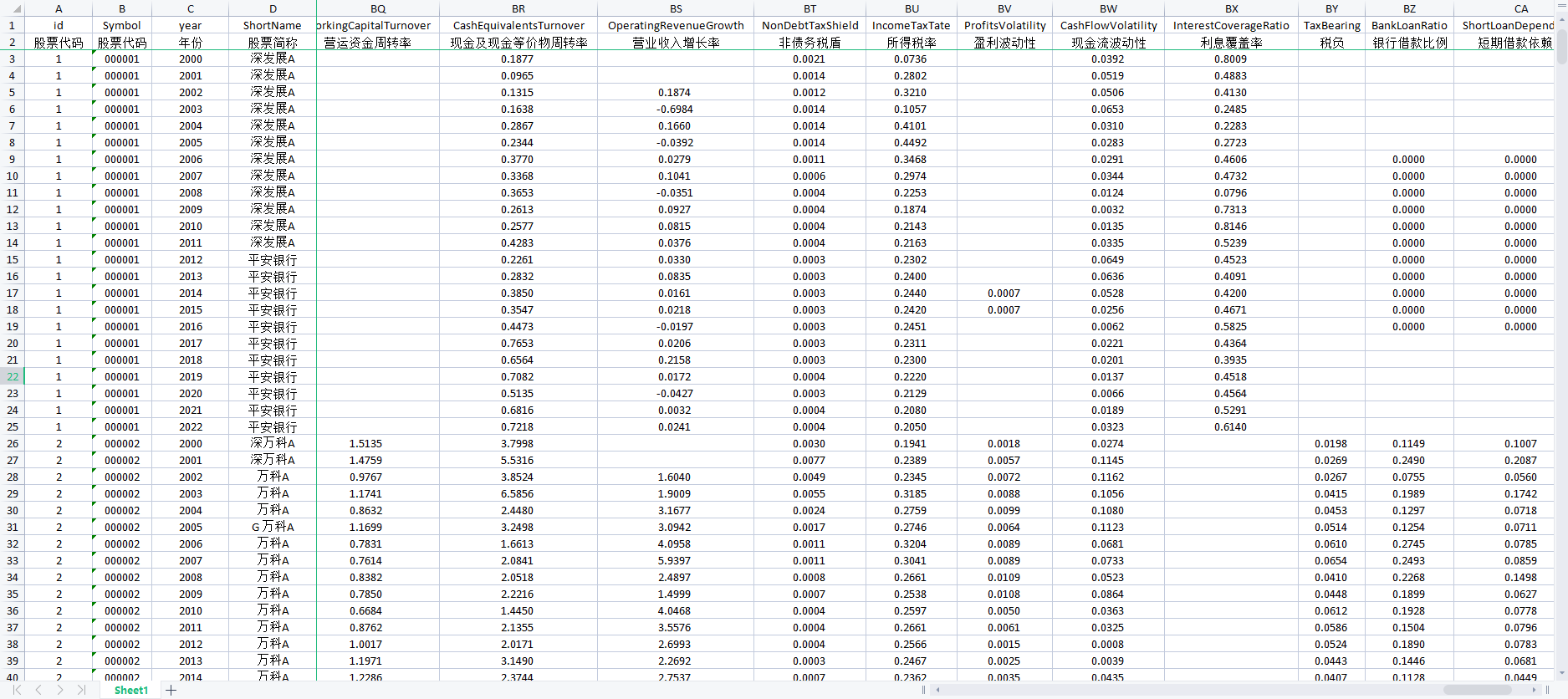1568x699 pixels.
Task: Open the Sheet1 tab
Action: click(x=131, y=690)
